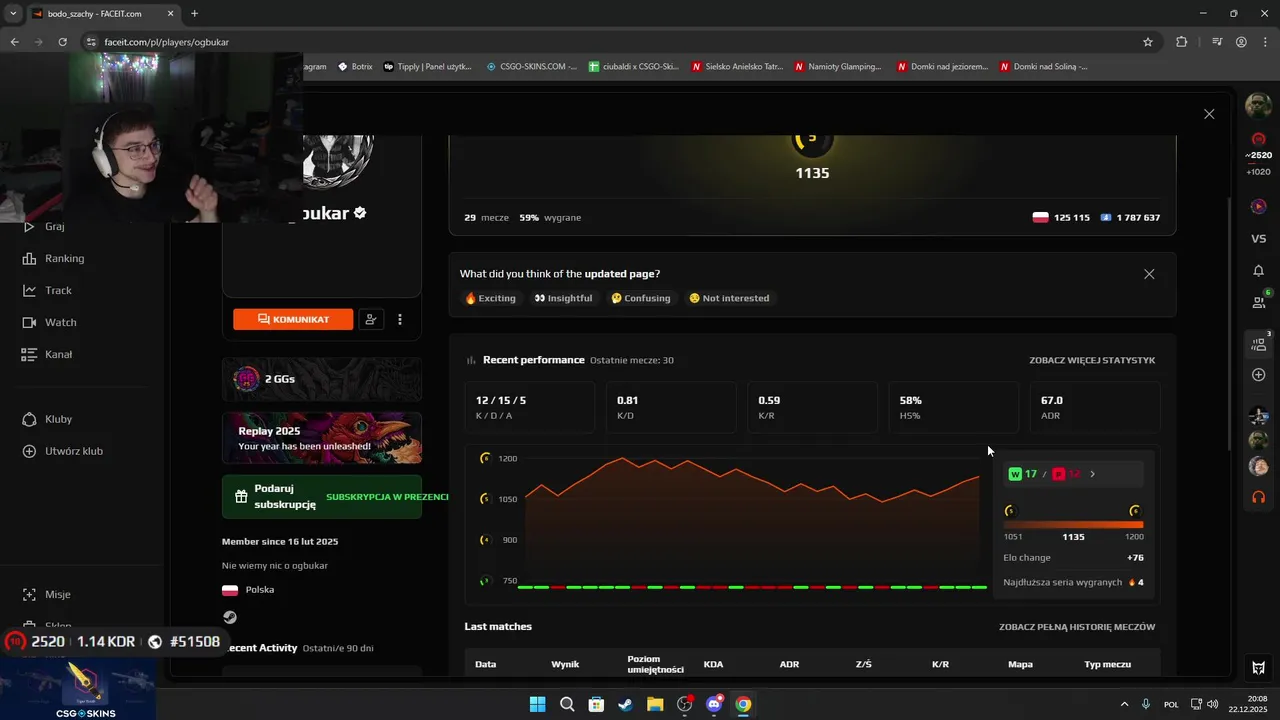Open a new browser tab
Screen dimensions: 1280x720
click(194, 14)
